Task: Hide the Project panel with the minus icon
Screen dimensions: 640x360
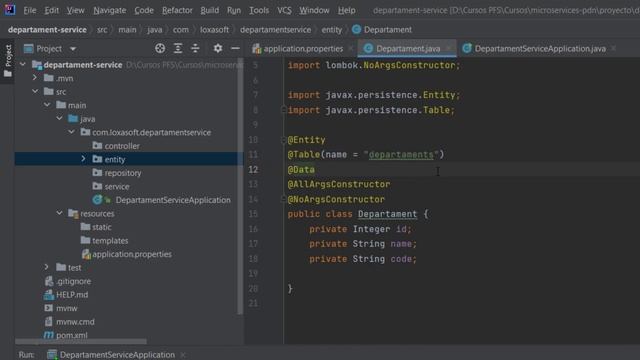Action: (x=235, y=49)
